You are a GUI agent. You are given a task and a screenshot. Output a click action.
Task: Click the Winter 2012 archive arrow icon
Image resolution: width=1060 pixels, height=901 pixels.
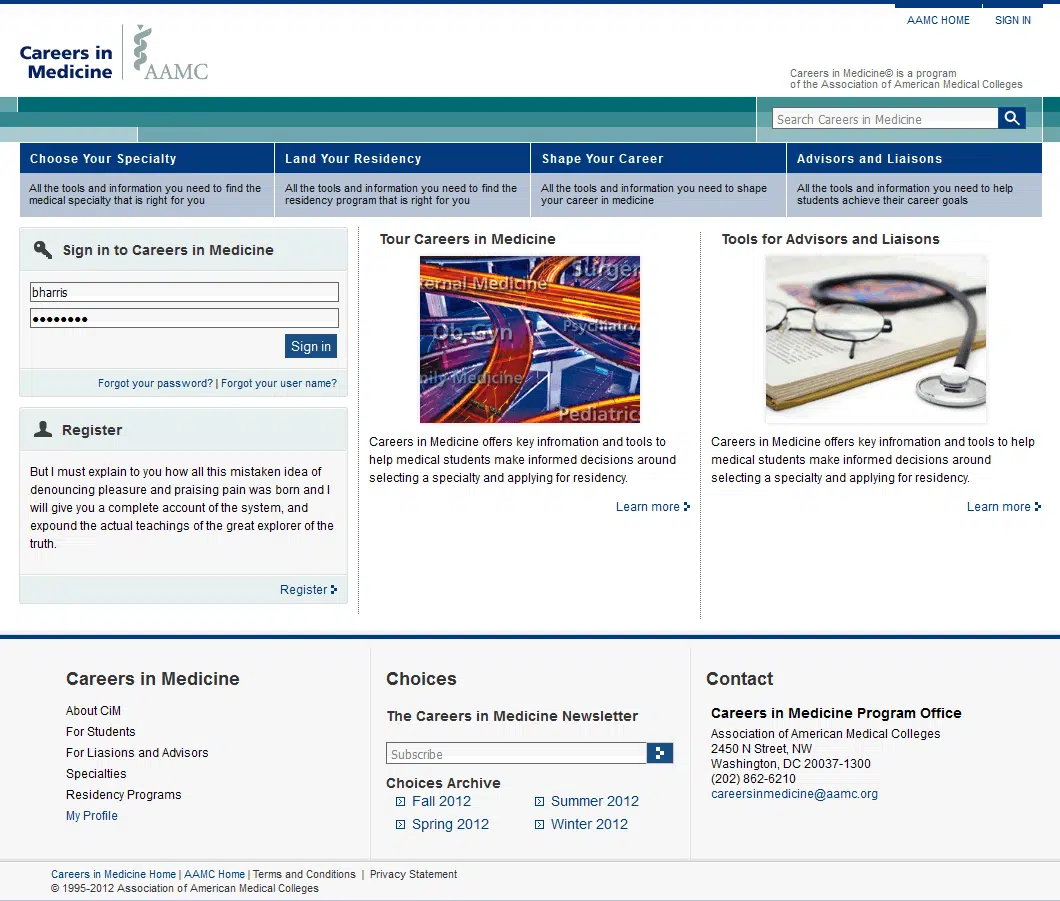[539, 825]
